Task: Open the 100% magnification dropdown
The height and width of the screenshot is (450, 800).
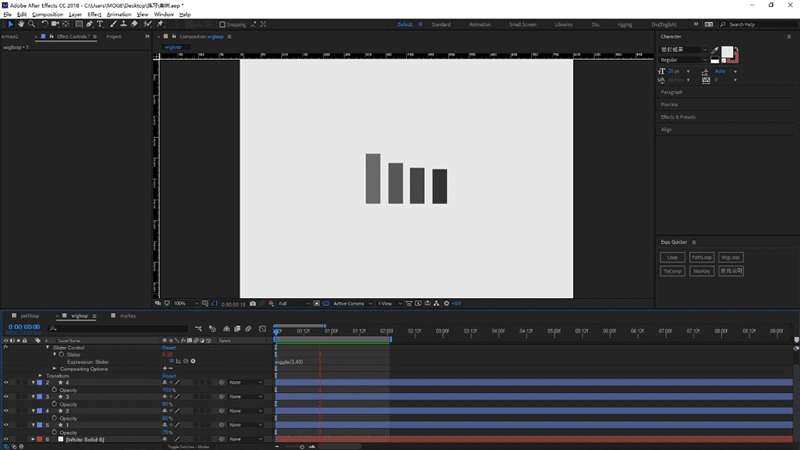Action: pyautogui.click(x=186, y=304)
